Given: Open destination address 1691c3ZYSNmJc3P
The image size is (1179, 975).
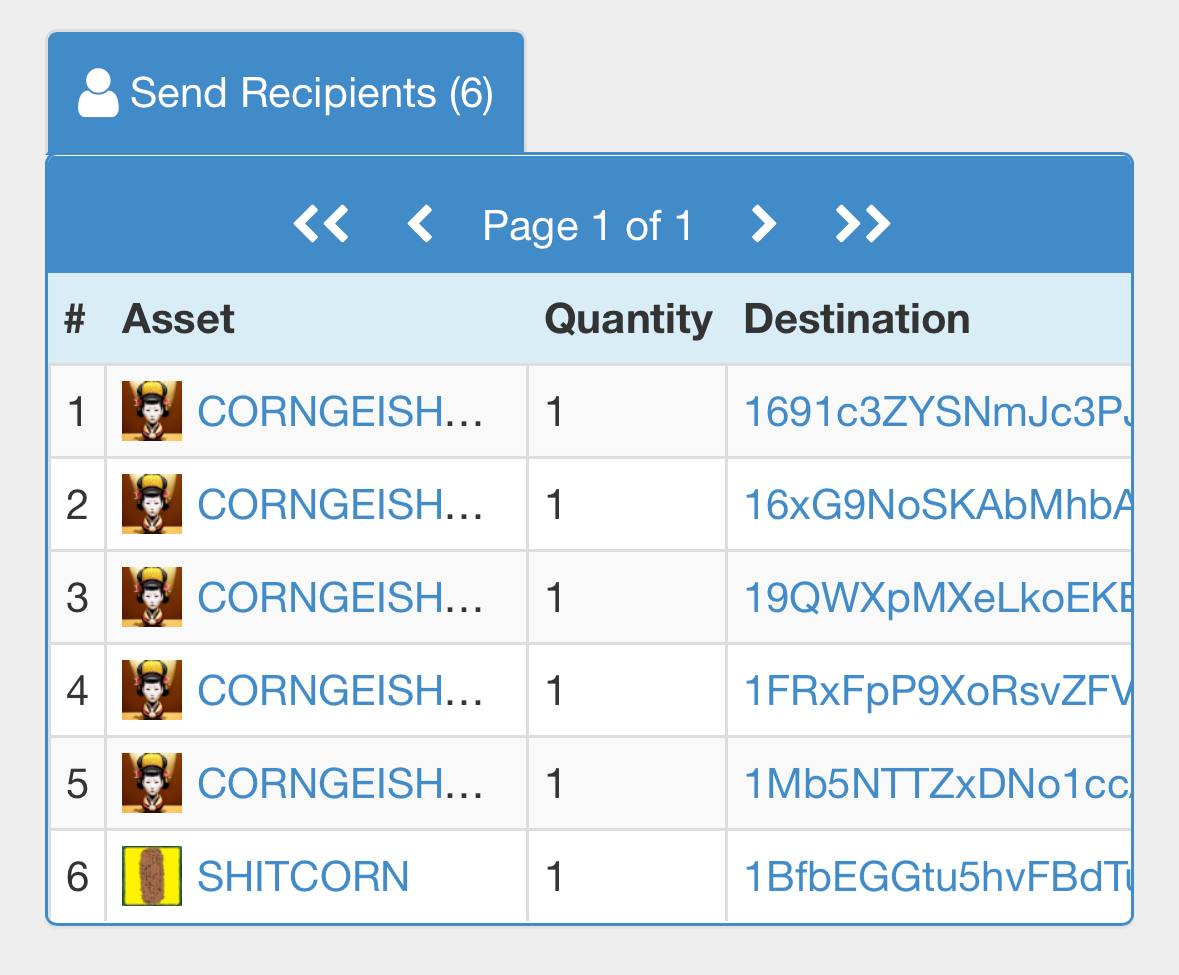Looking at the screenshot, I should 938,412.
